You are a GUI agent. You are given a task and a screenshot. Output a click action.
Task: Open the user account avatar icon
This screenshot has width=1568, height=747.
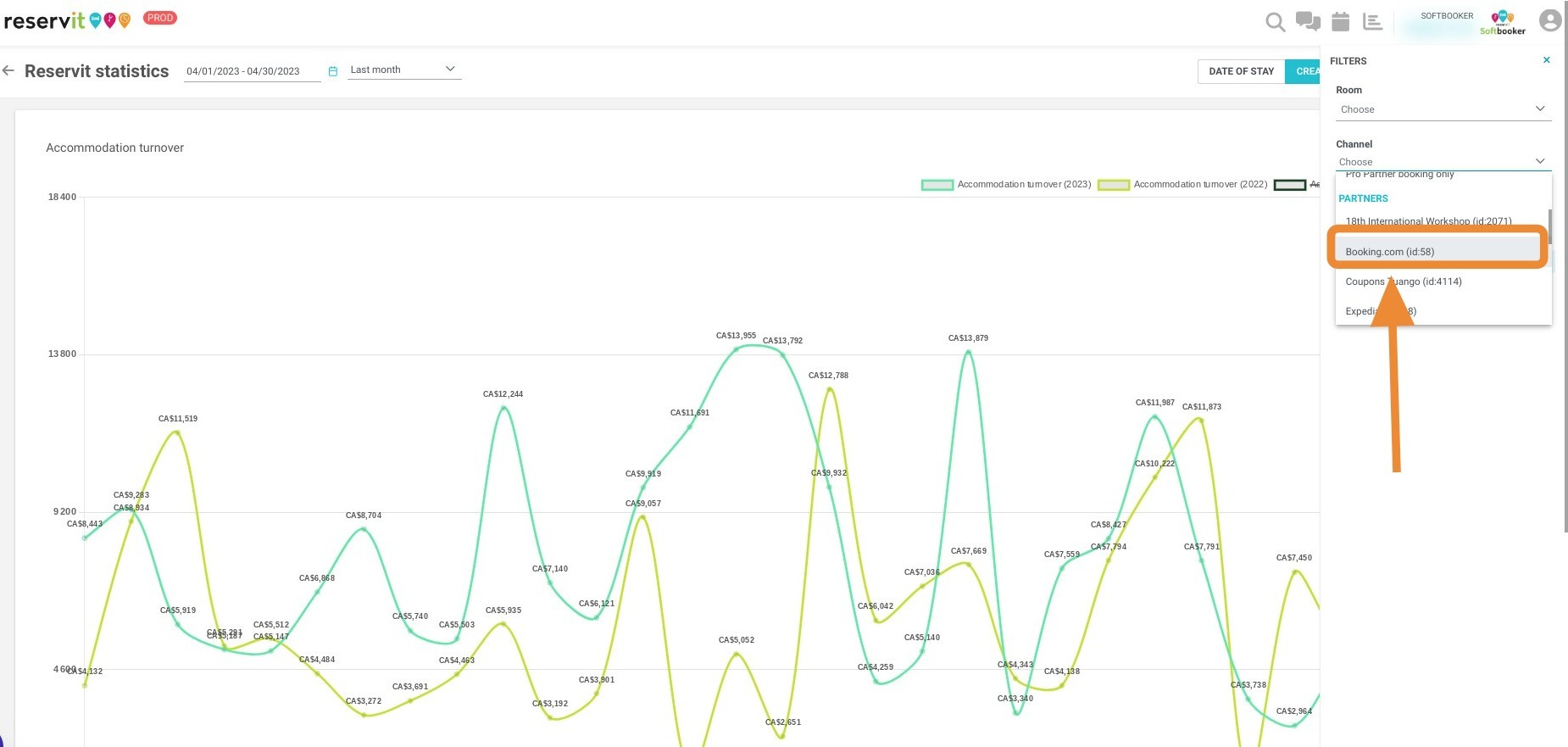1550,20
